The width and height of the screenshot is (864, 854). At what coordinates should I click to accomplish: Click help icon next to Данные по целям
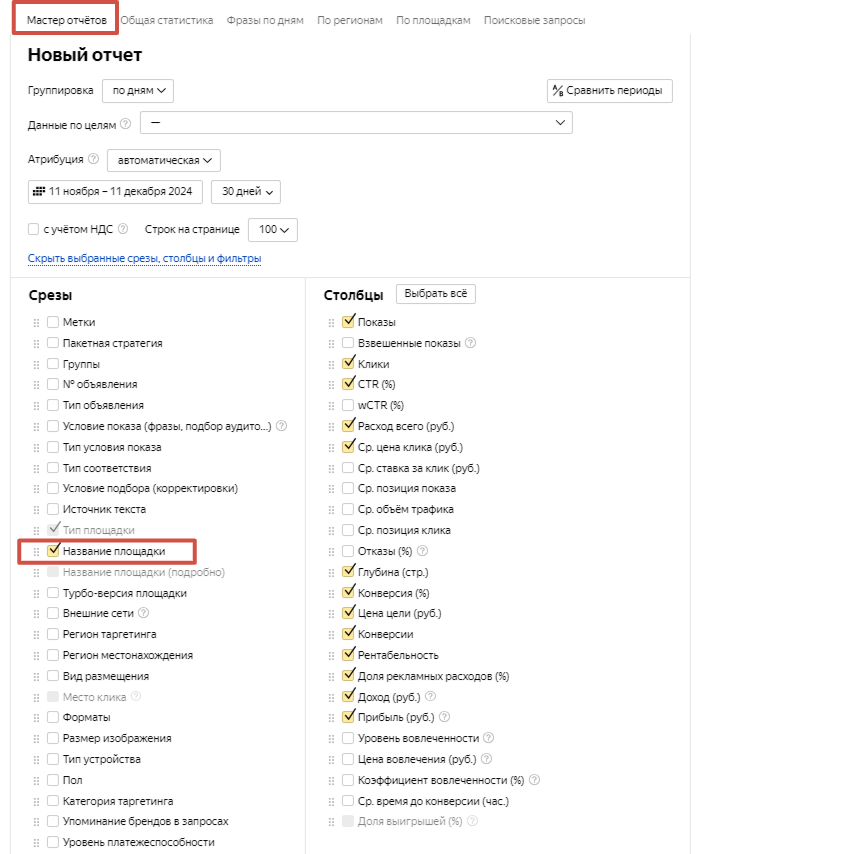coord(125,124)
